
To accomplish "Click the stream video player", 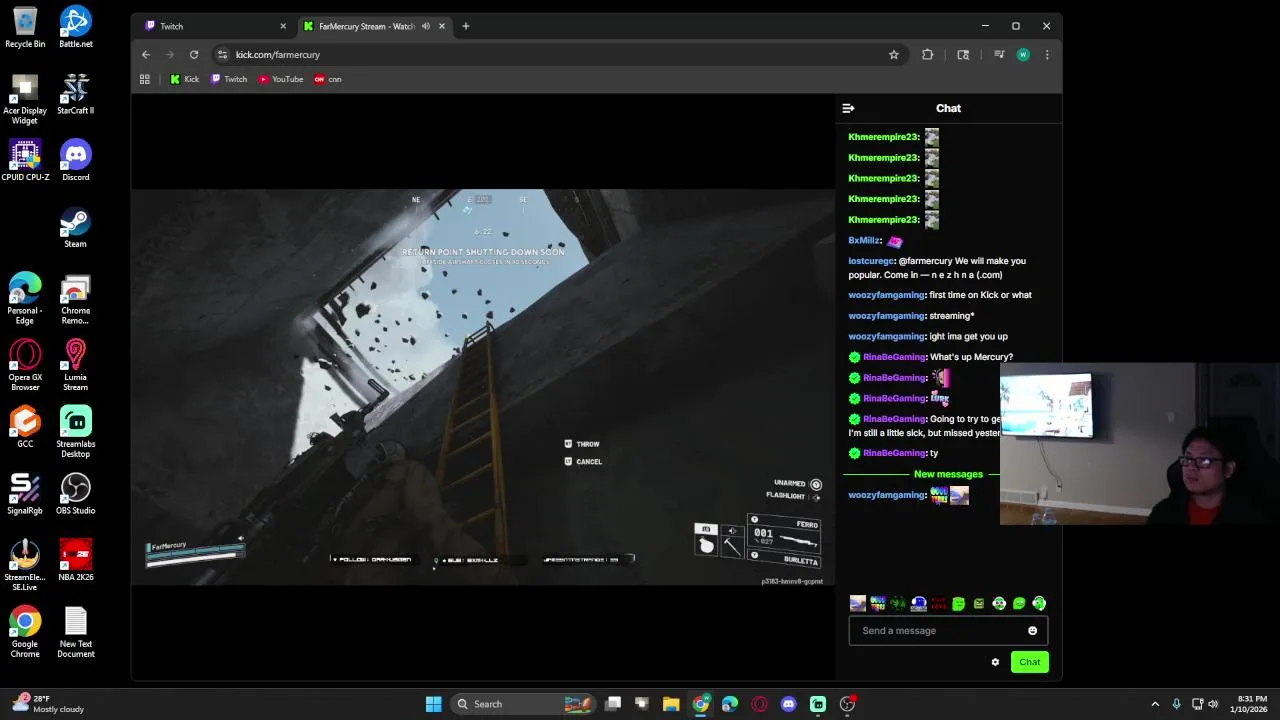I will [483, 387].
